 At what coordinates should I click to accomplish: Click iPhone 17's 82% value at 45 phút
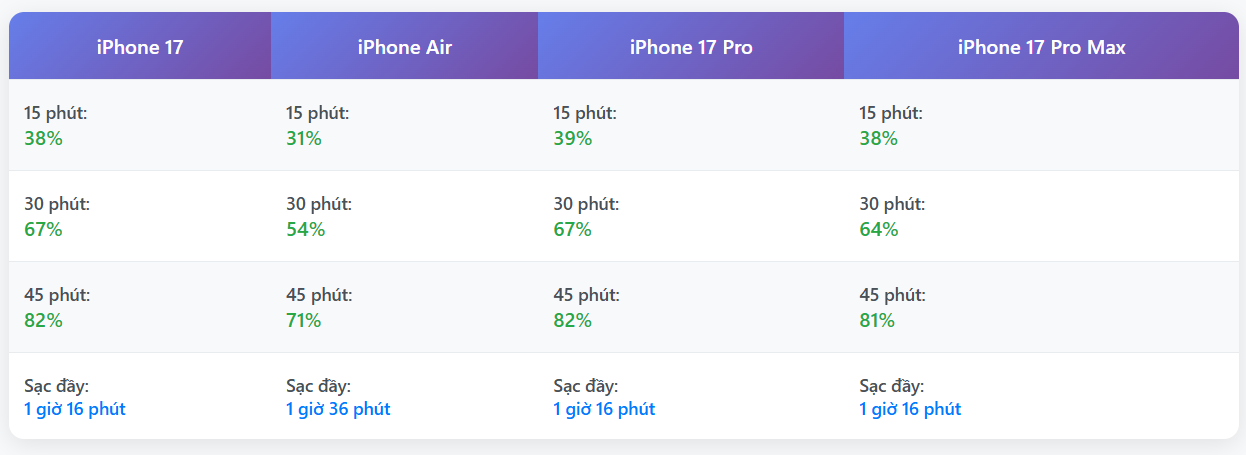(43, 320)
